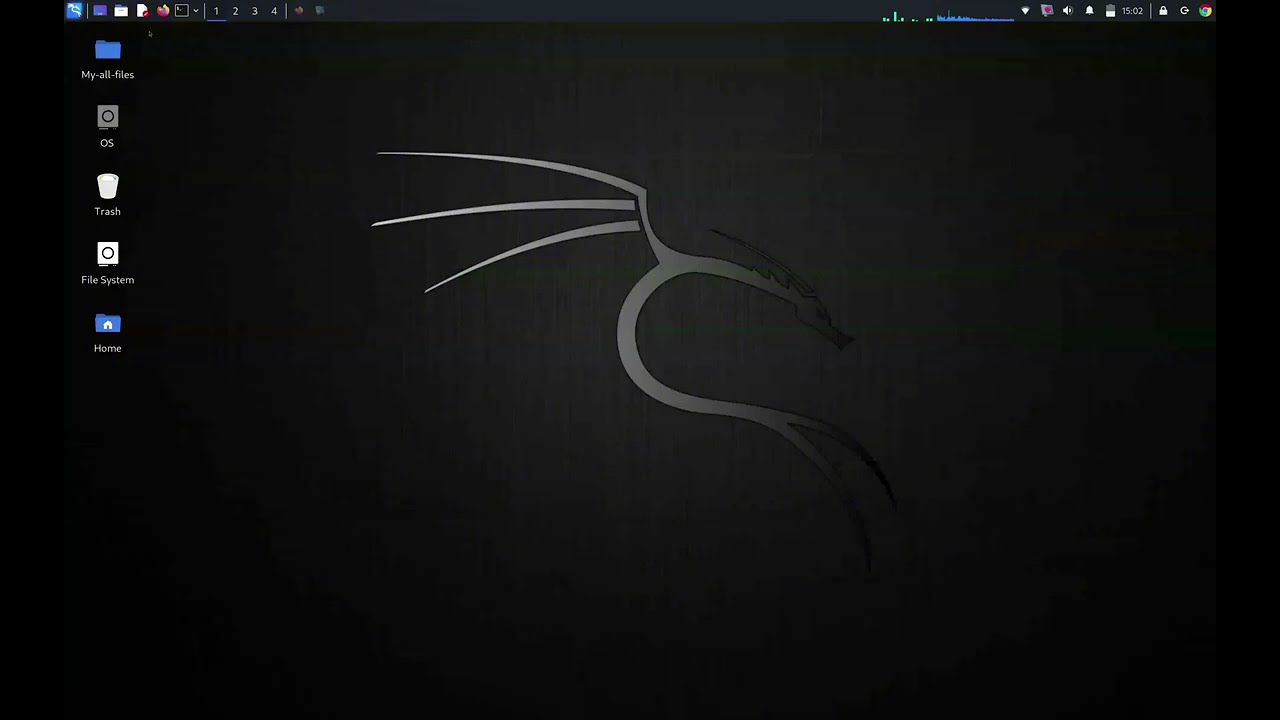This screenshot has width=1280, height=720.
Task: Click the log out panel icon
Action: [1184, 11]
